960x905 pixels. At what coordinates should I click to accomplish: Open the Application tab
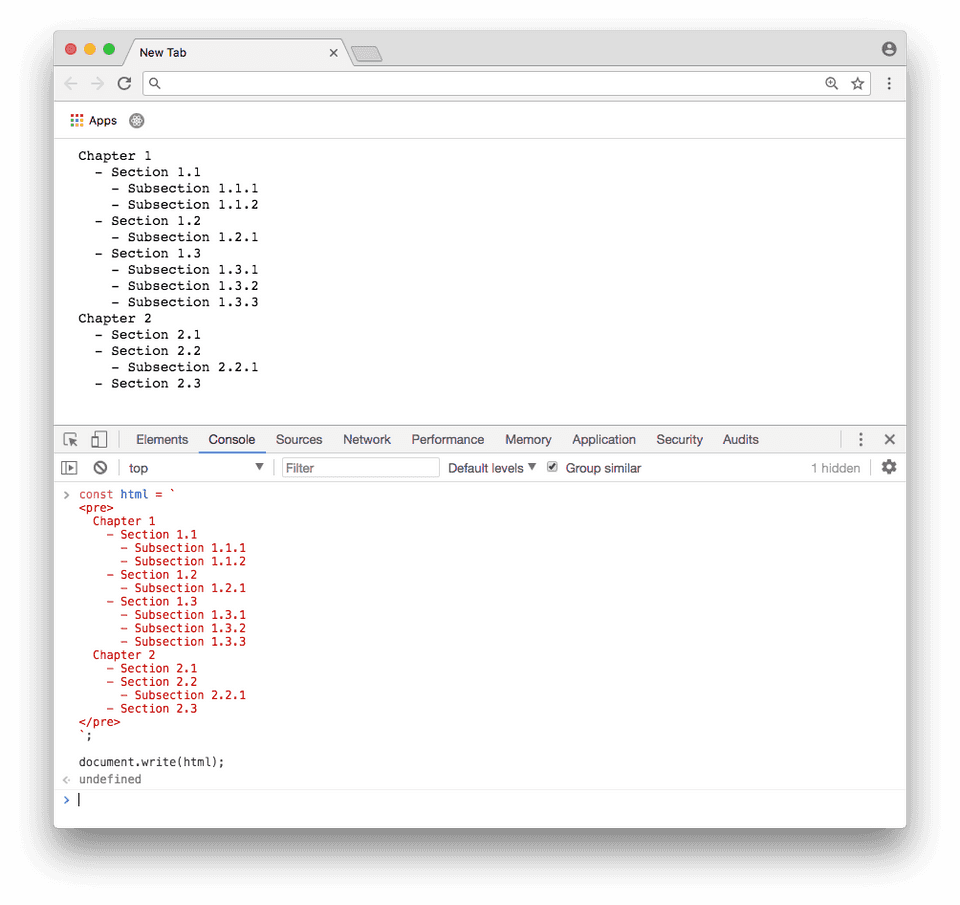point(604,440)
